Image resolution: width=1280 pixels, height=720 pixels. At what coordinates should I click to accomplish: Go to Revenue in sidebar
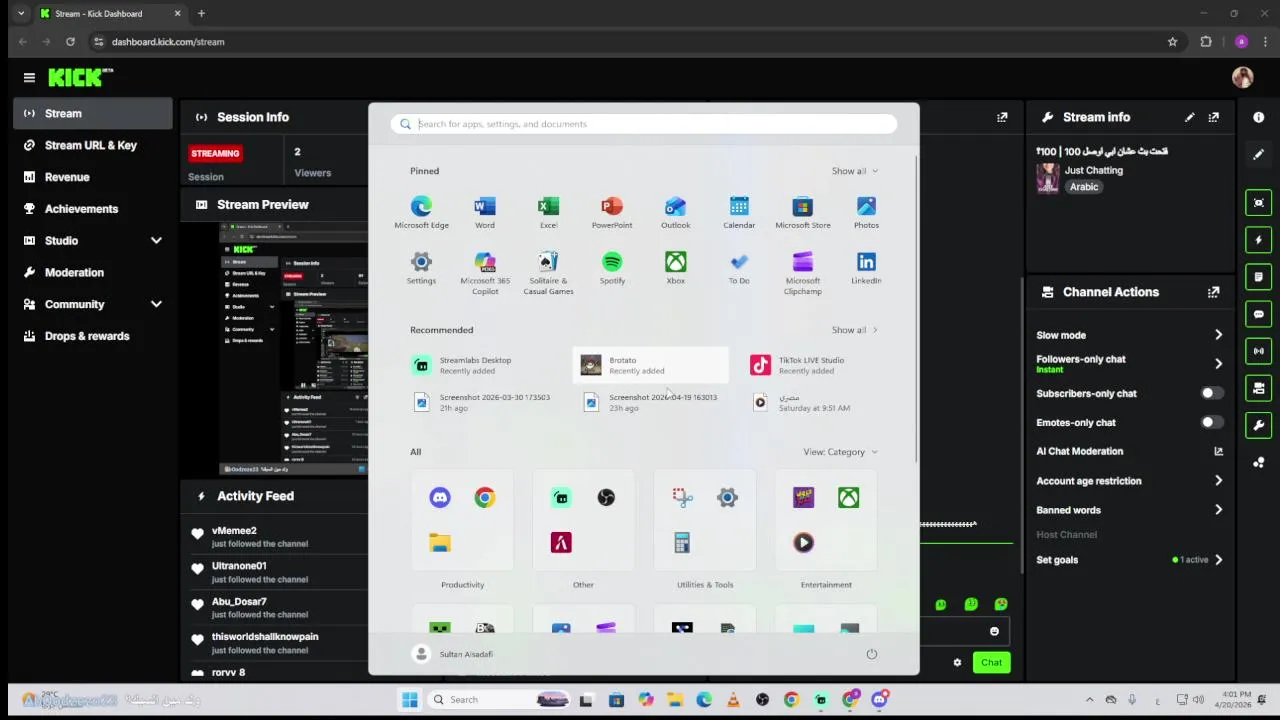point(93,177)
